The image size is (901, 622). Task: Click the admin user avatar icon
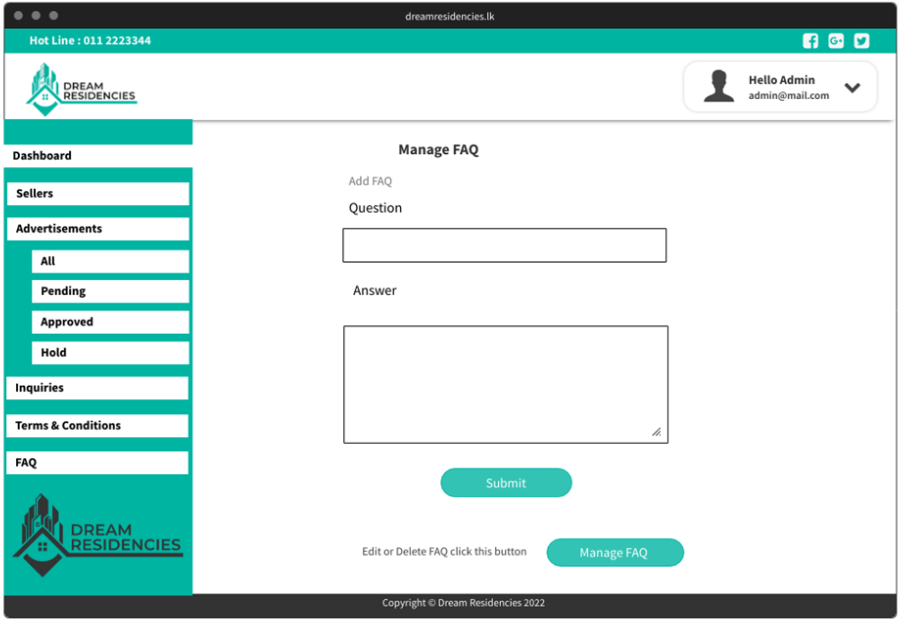click(719, 86)
